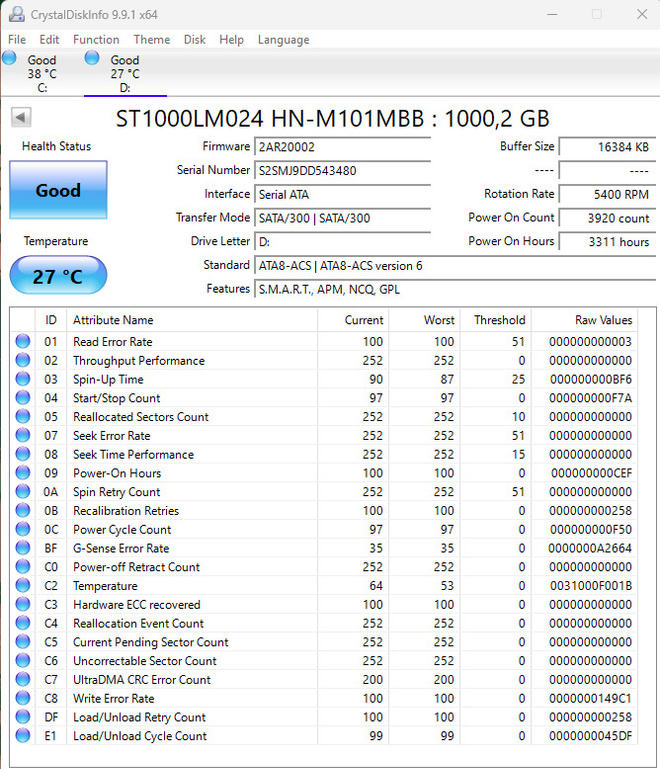Image resolution: width=660 pixels, height=769 pixels.
Task: Click G-Sense Error Rate status orb
Action: [23, 547]
